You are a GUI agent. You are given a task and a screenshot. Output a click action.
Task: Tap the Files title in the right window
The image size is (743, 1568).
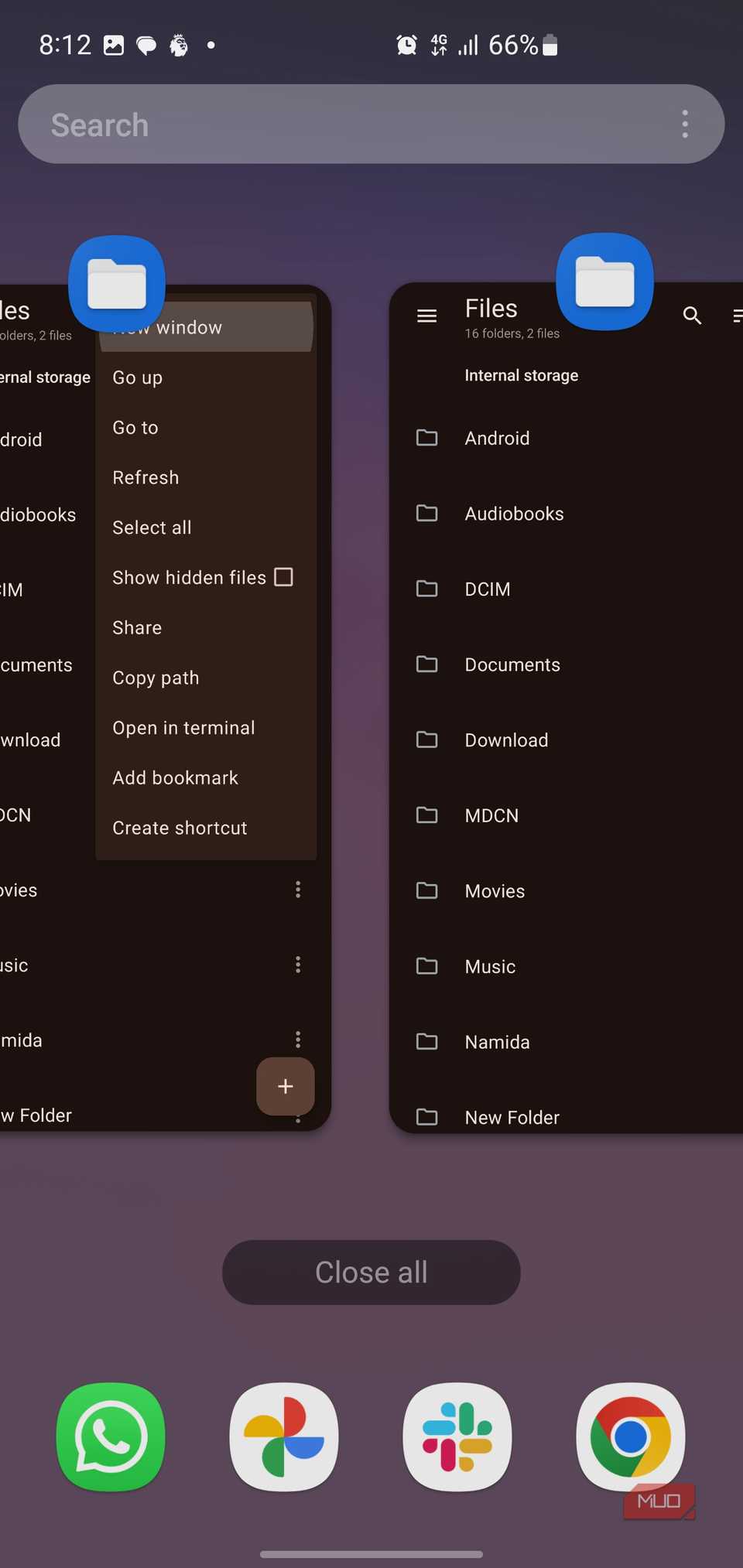tap(491, 308)
